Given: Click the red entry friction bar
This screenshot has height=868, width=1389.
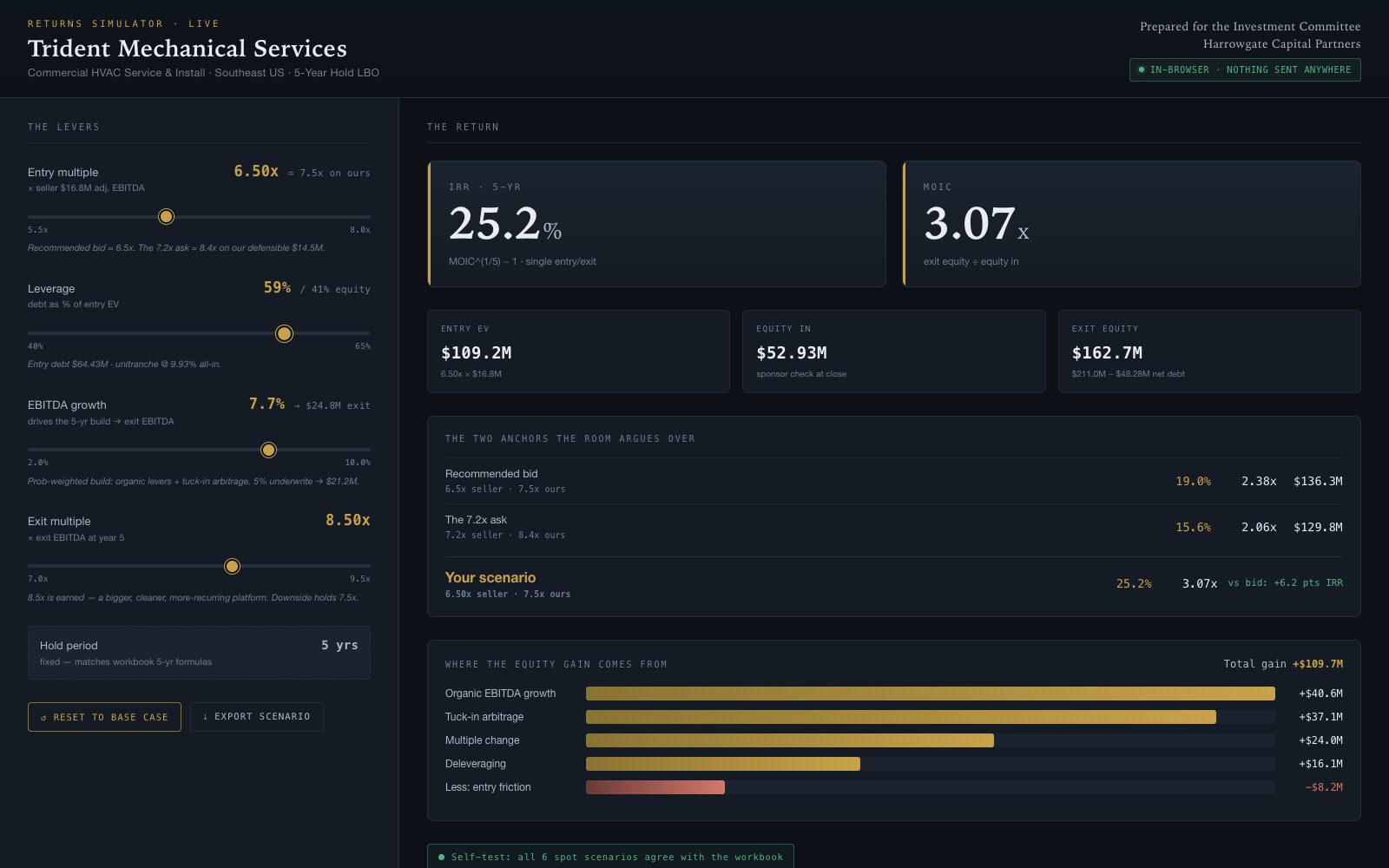Looking at the screenshot, I should (x=655, y=787).
